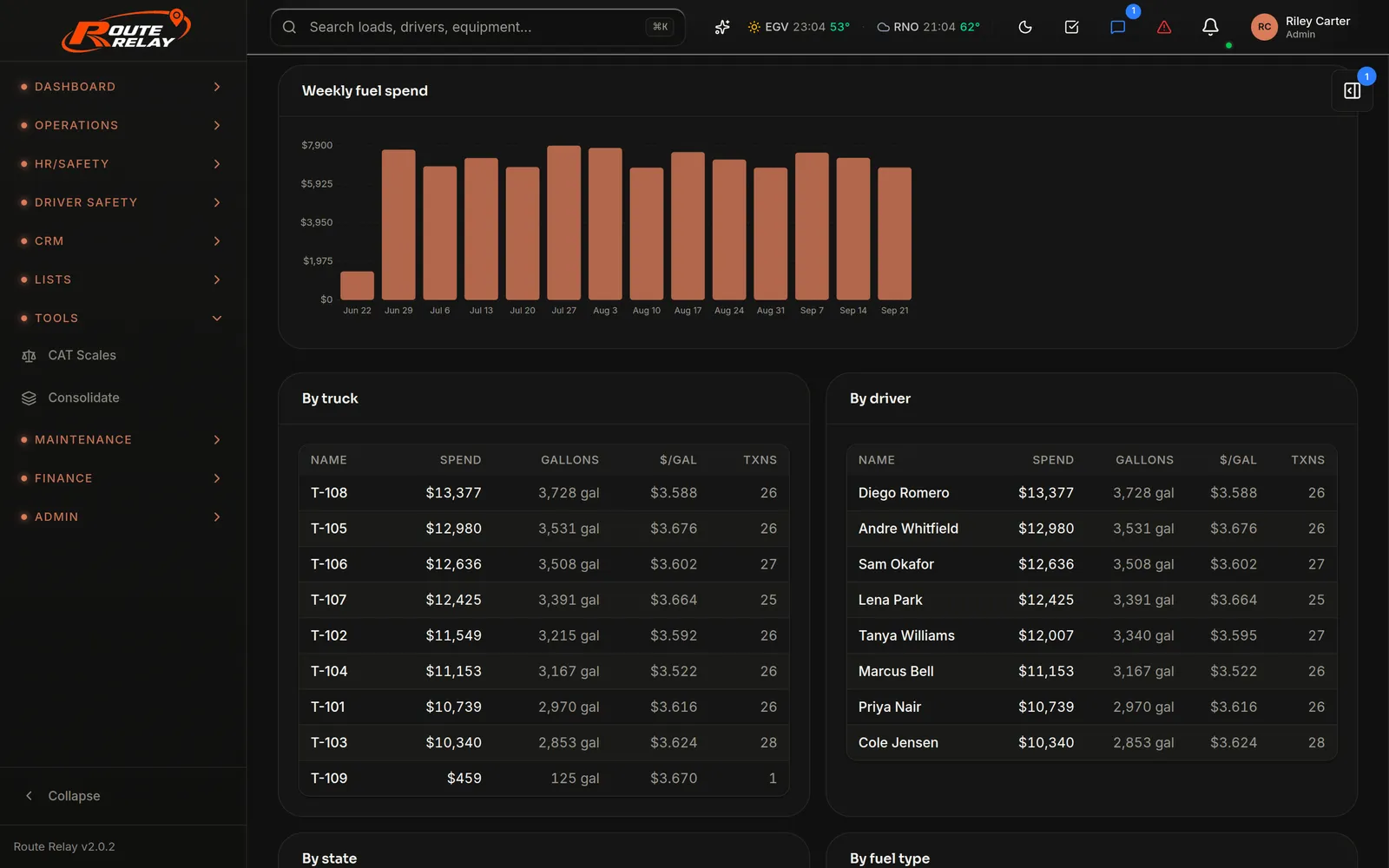Click the Jul 27 fuel spend bar
This screenshot has width=1389, height=868.
point(563,222)
